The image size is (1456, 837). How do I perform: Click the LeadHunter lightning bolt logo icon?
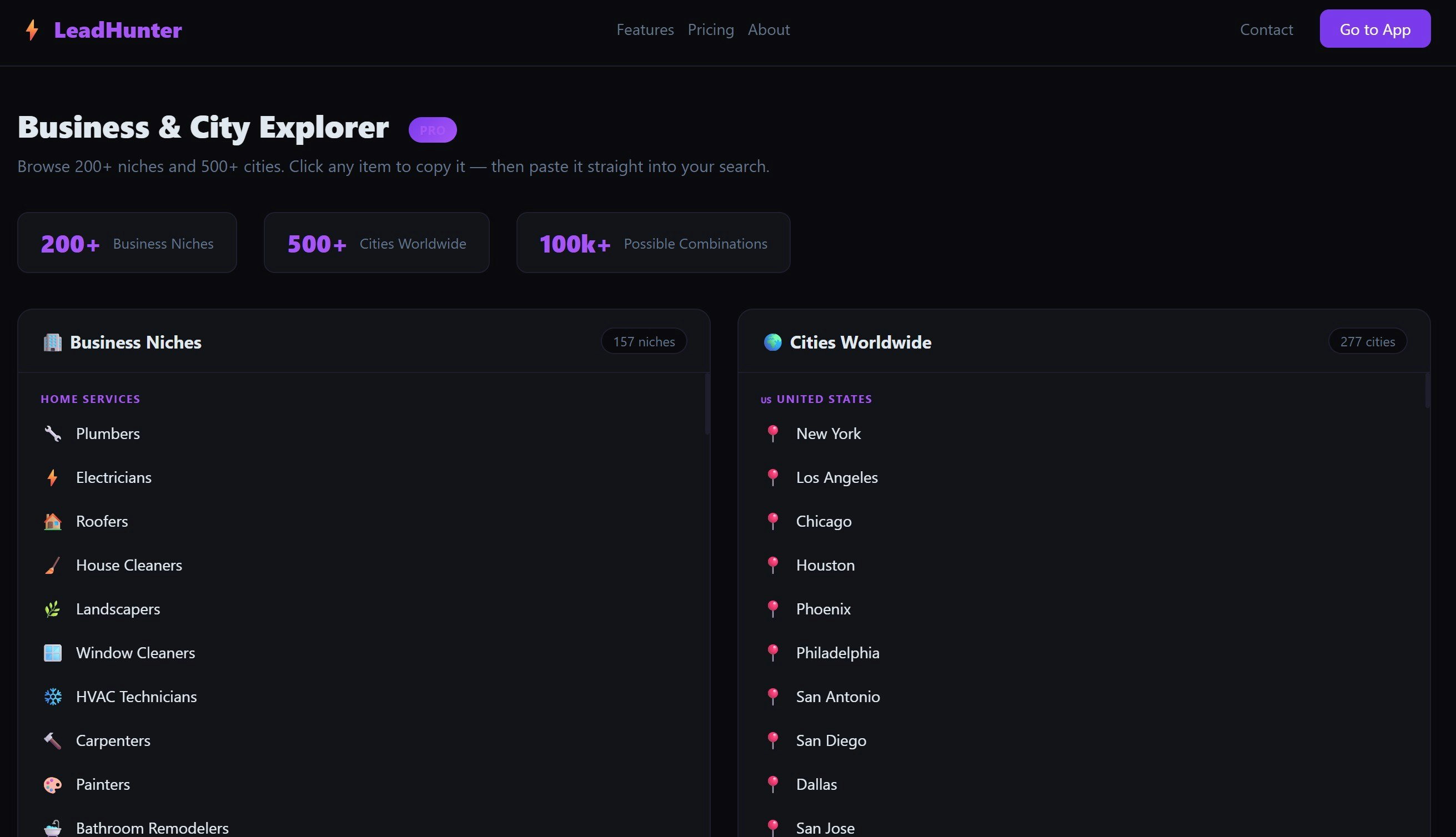pos(32,29)
